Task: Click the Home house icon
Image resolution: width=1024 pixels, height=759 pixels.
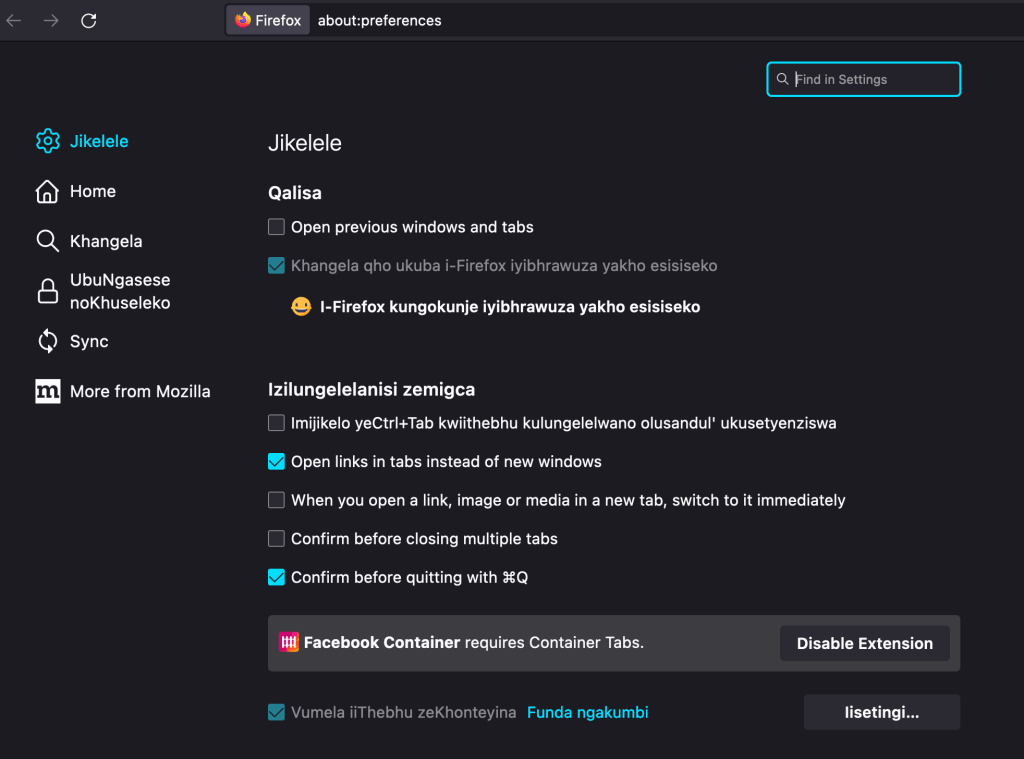Action: 47,191
